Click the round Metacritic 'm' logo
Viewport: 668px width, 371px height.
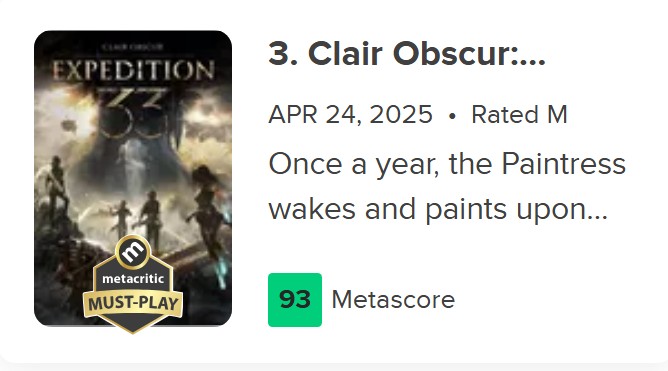pos(133,252)
